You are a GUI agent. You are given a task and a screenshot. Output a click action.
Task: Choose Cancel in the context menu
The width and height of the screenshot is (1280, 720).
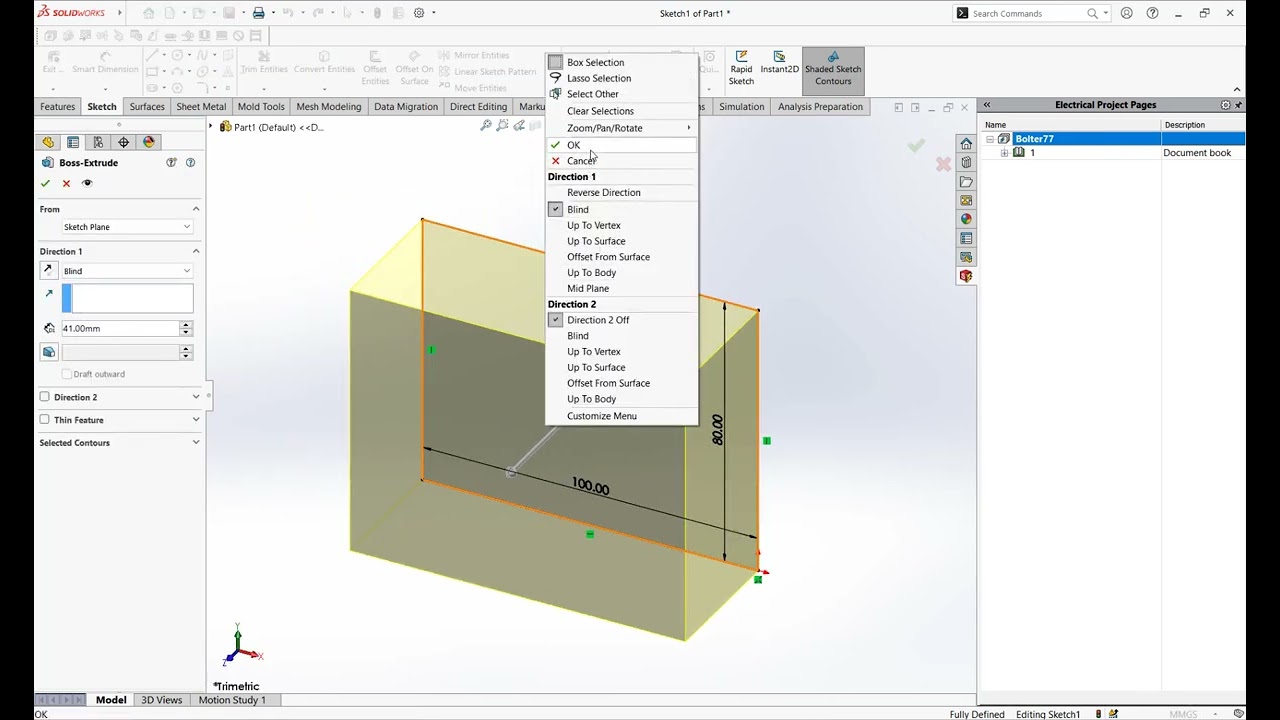(621, 161)
